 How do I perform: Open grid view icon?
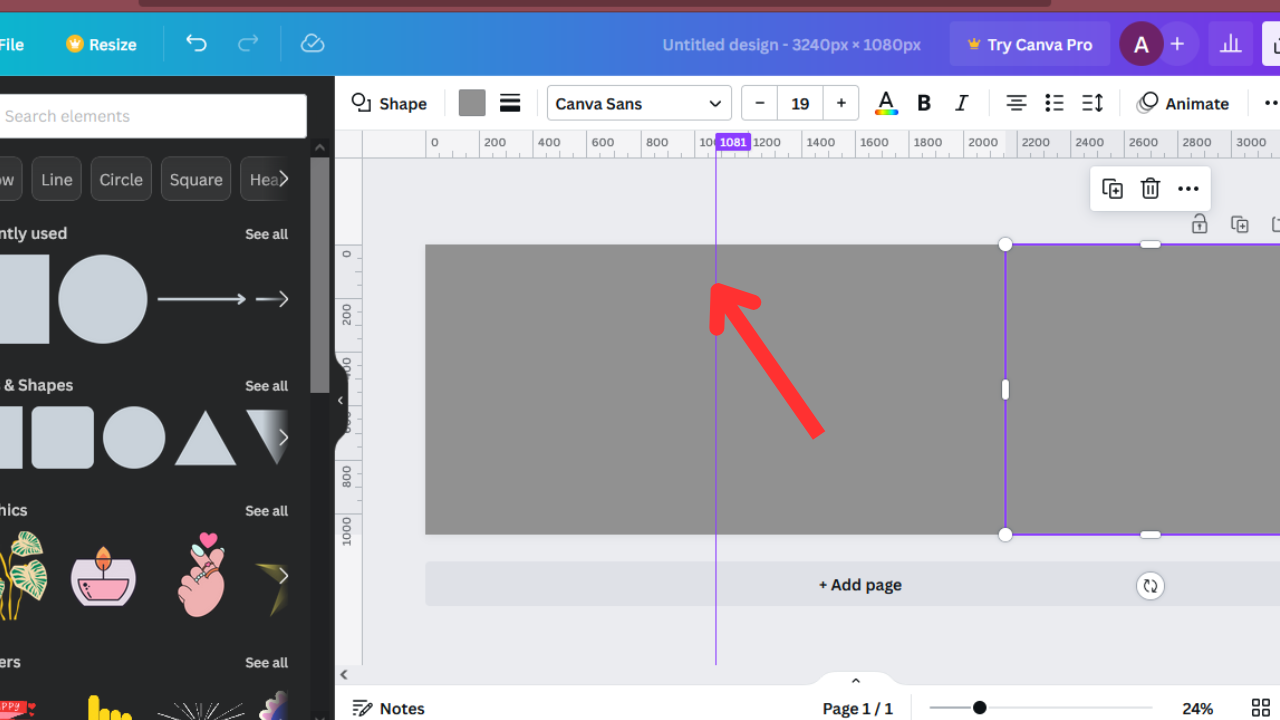click(x=1261, y=708)
